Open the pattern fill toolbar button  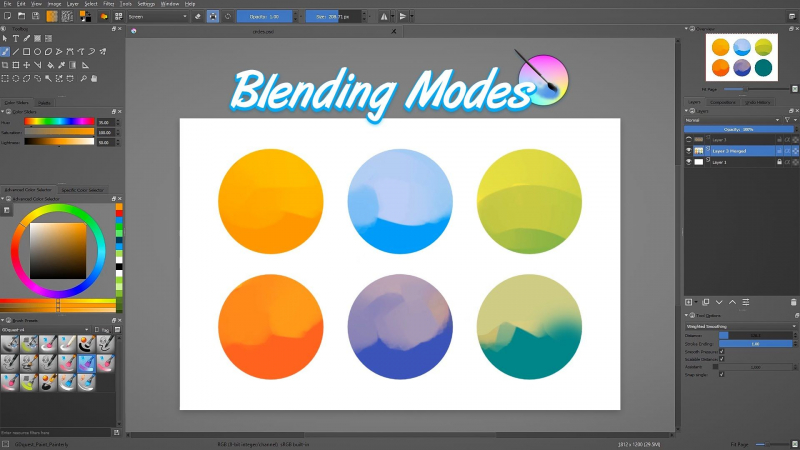tap(67, 16)
